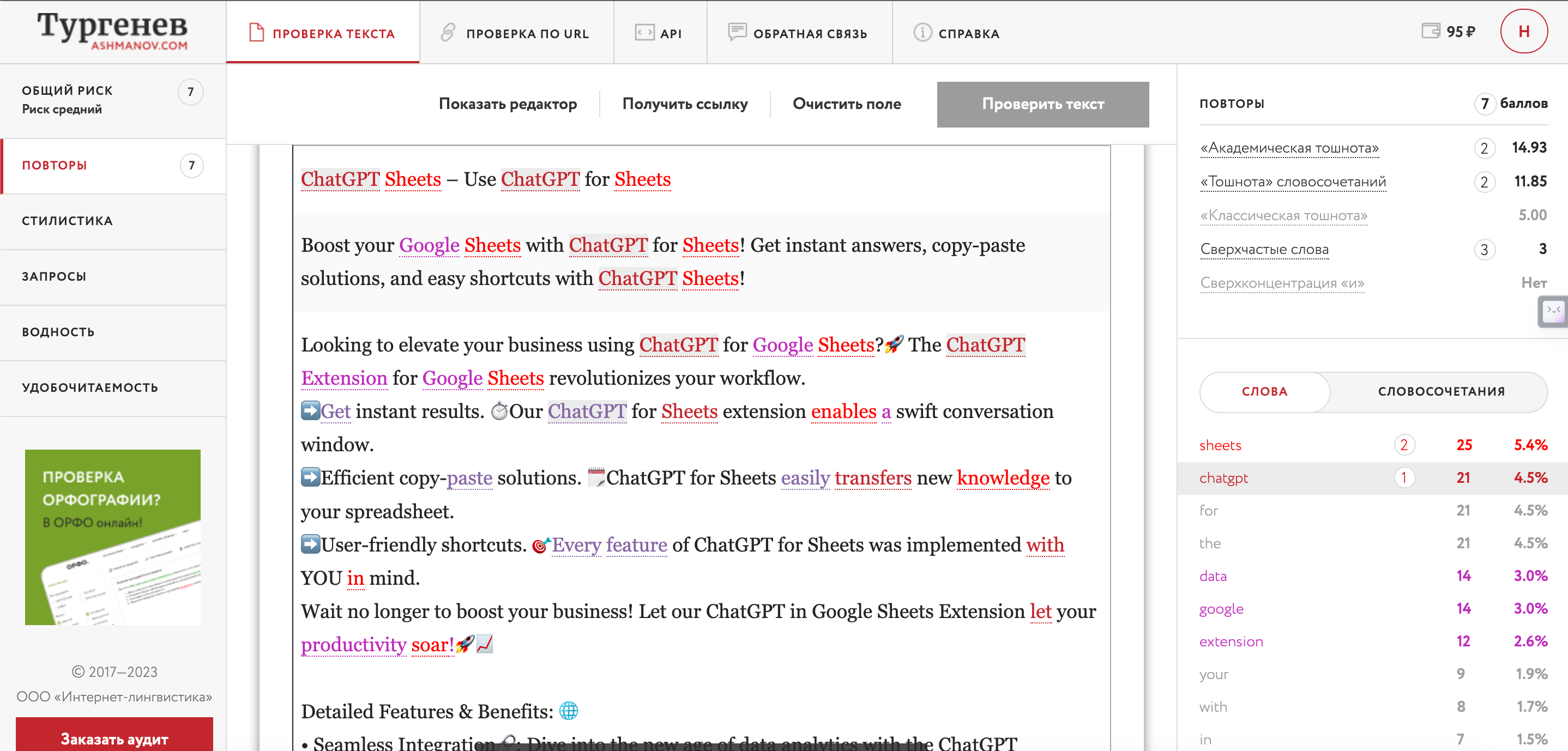1568x751 pixels.
Task: Expand the Сверхчастые слова entry
Action: [1264, 250]
